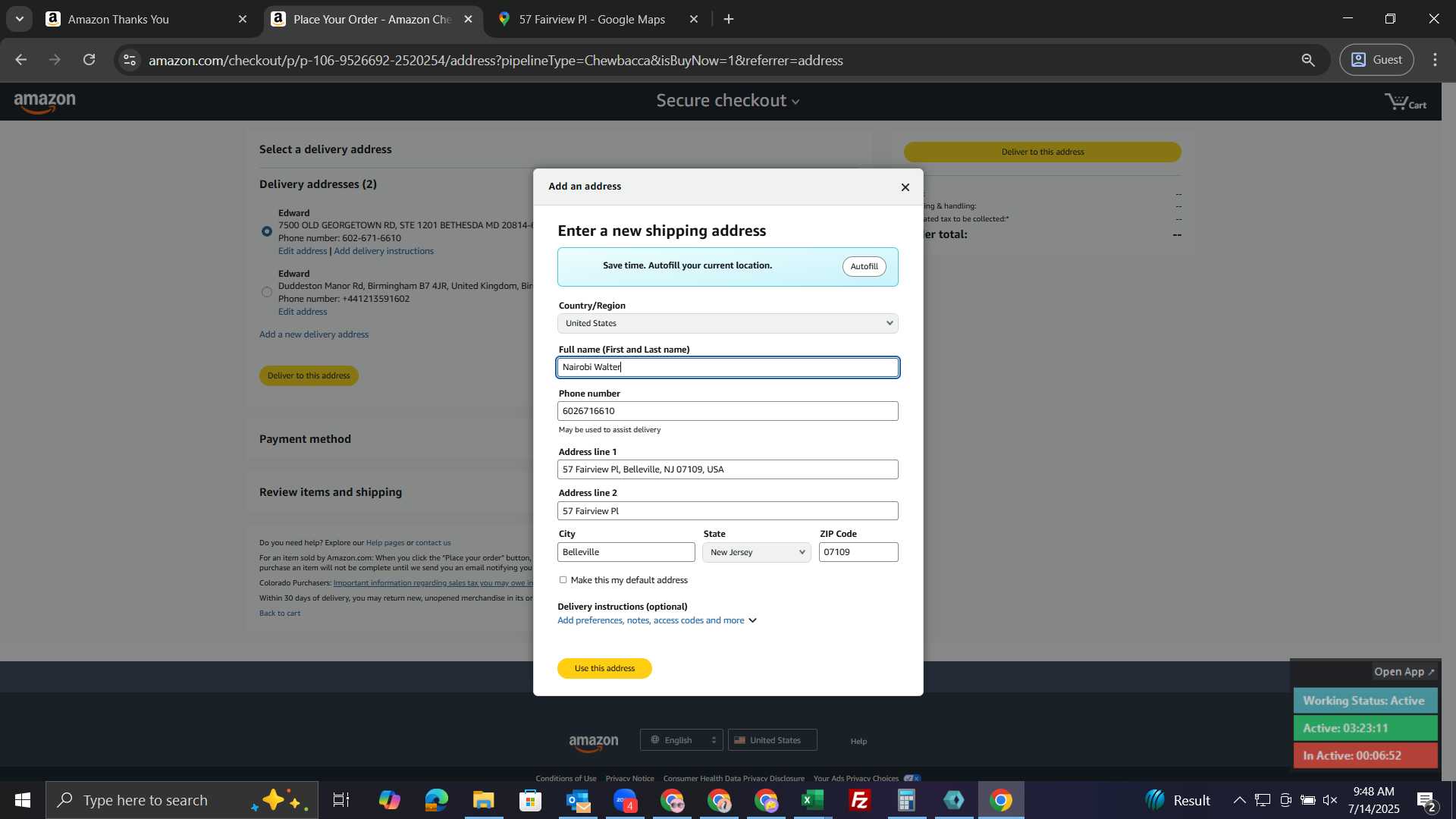
Task: Click the top-right Deliver to this address button
Action: (1043, 152)
